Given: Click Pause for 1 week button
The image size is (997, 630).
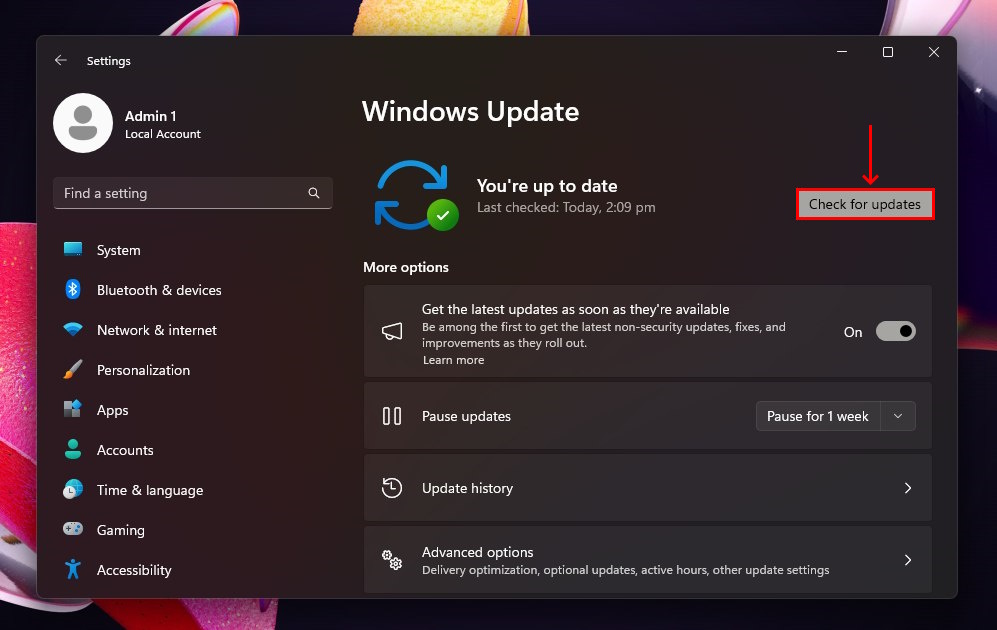Looking at the screenshot, I should 818,416.
